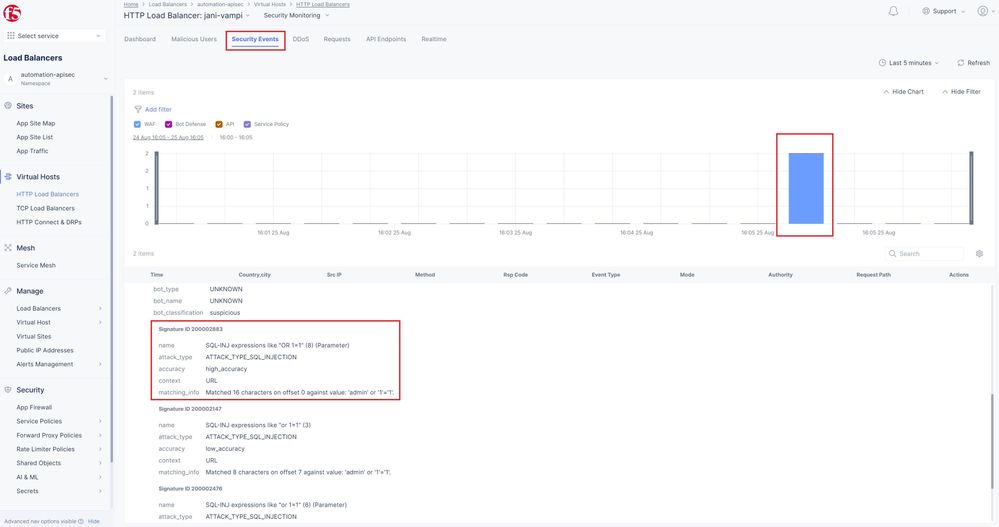
Task: Open the Security Monitoring dropdown
Action: coord(295,15)
